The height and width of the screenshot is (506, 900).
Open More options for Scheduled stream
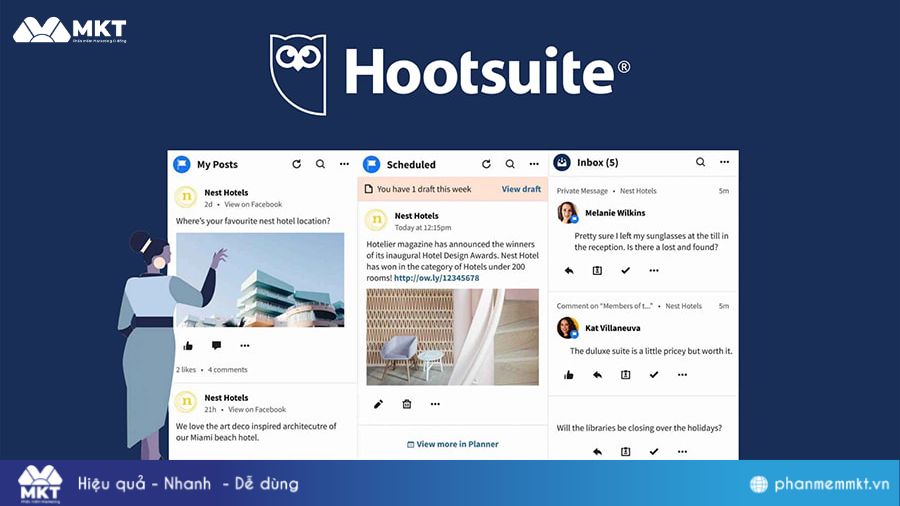point(534,164)
